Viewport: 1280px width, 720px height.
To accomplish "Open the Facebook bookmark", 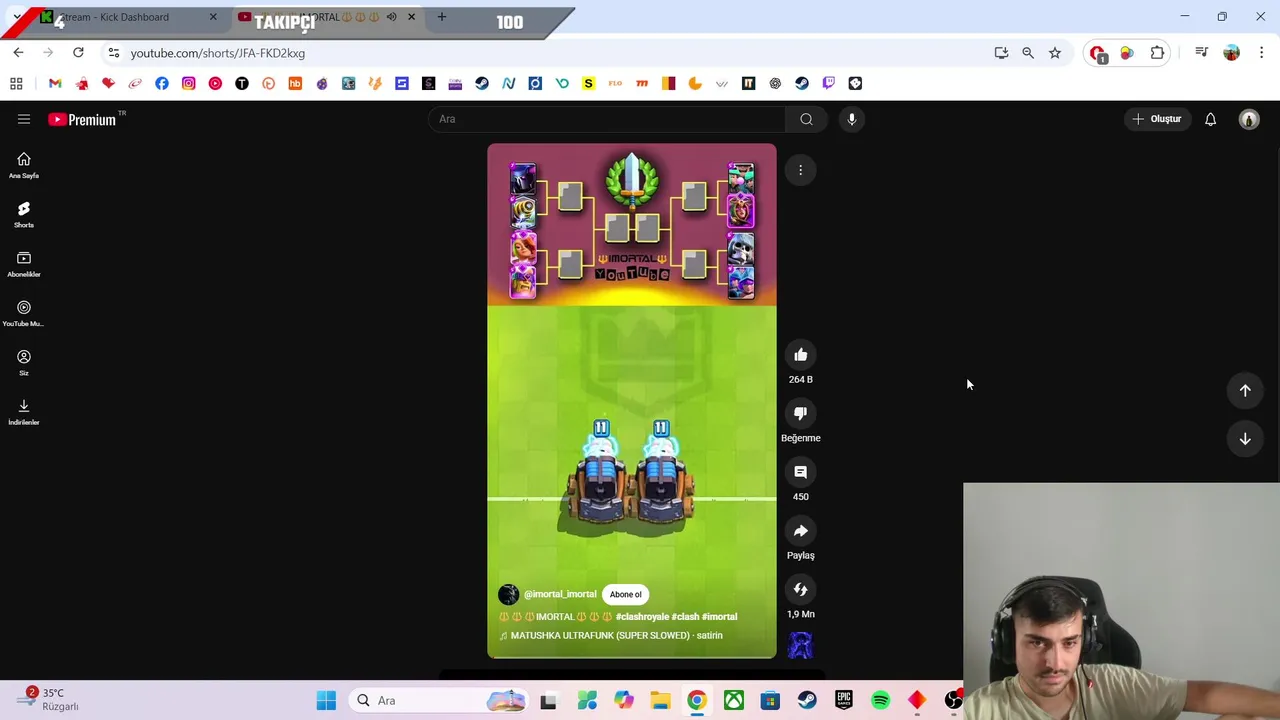I will [162, 84].
